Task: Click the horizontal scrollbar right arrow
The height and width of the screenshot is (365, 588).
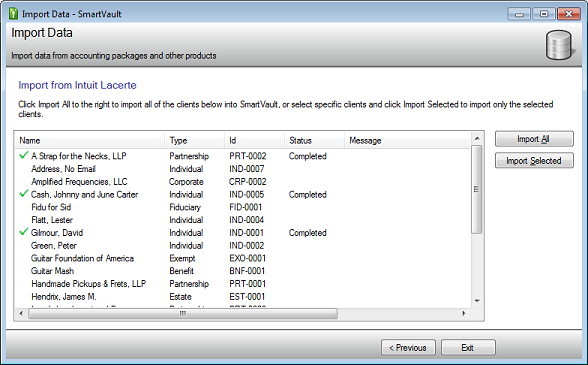Action: [x=464, y=313]
